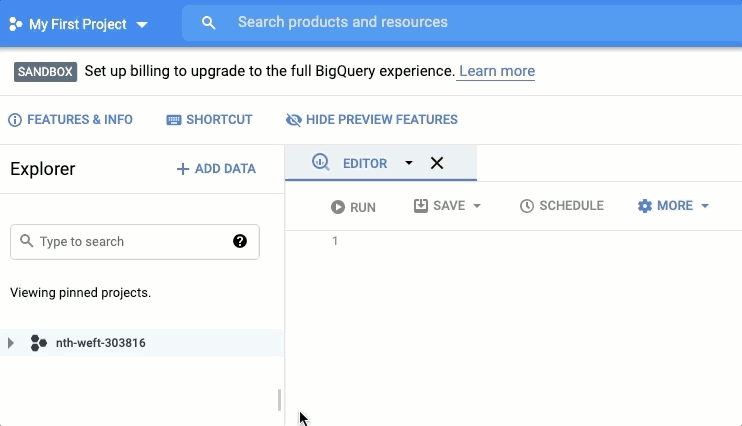Click the query Editor tab icon
The height and width of the screenshot is (426, 742).
click(320, 163)
